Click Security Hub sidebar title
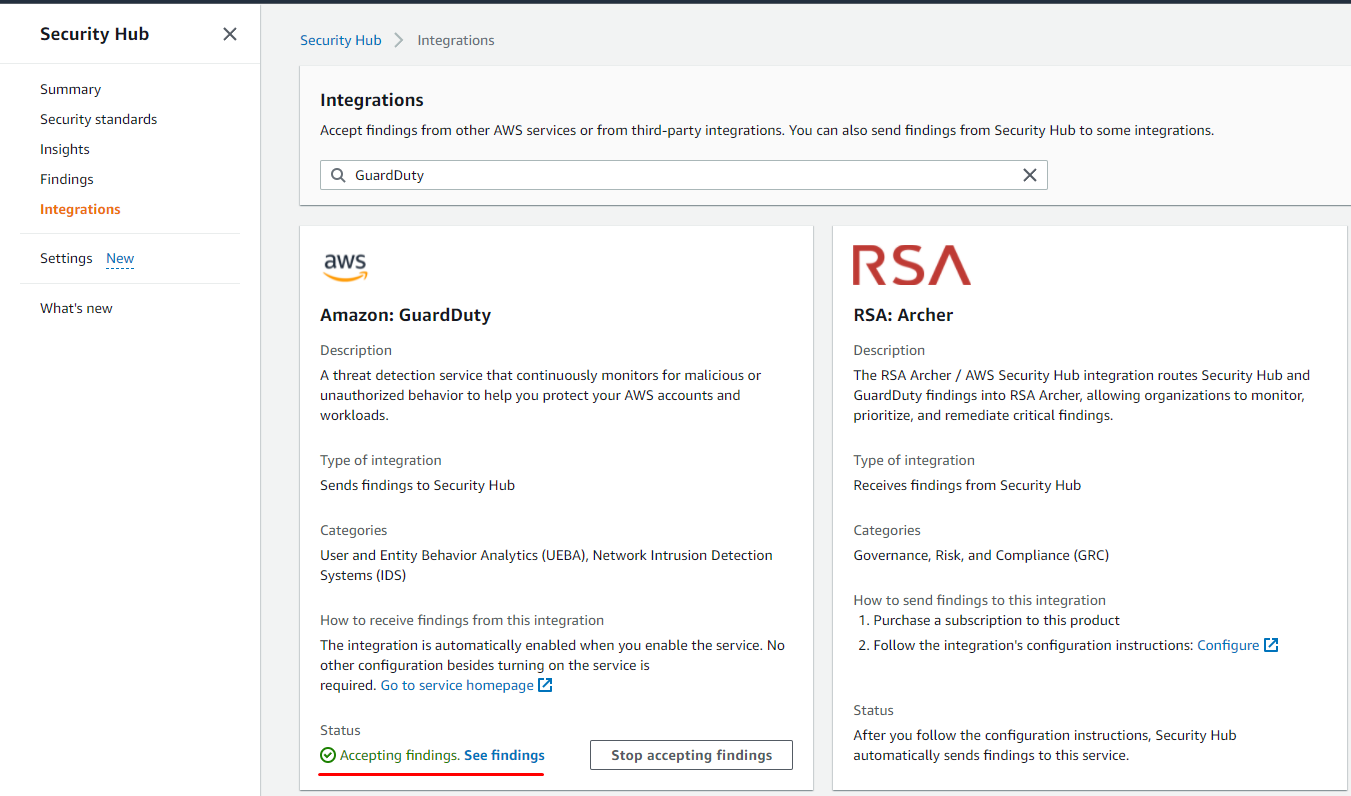The height and width of the screenshot is (796, 1351). [94, 34]
